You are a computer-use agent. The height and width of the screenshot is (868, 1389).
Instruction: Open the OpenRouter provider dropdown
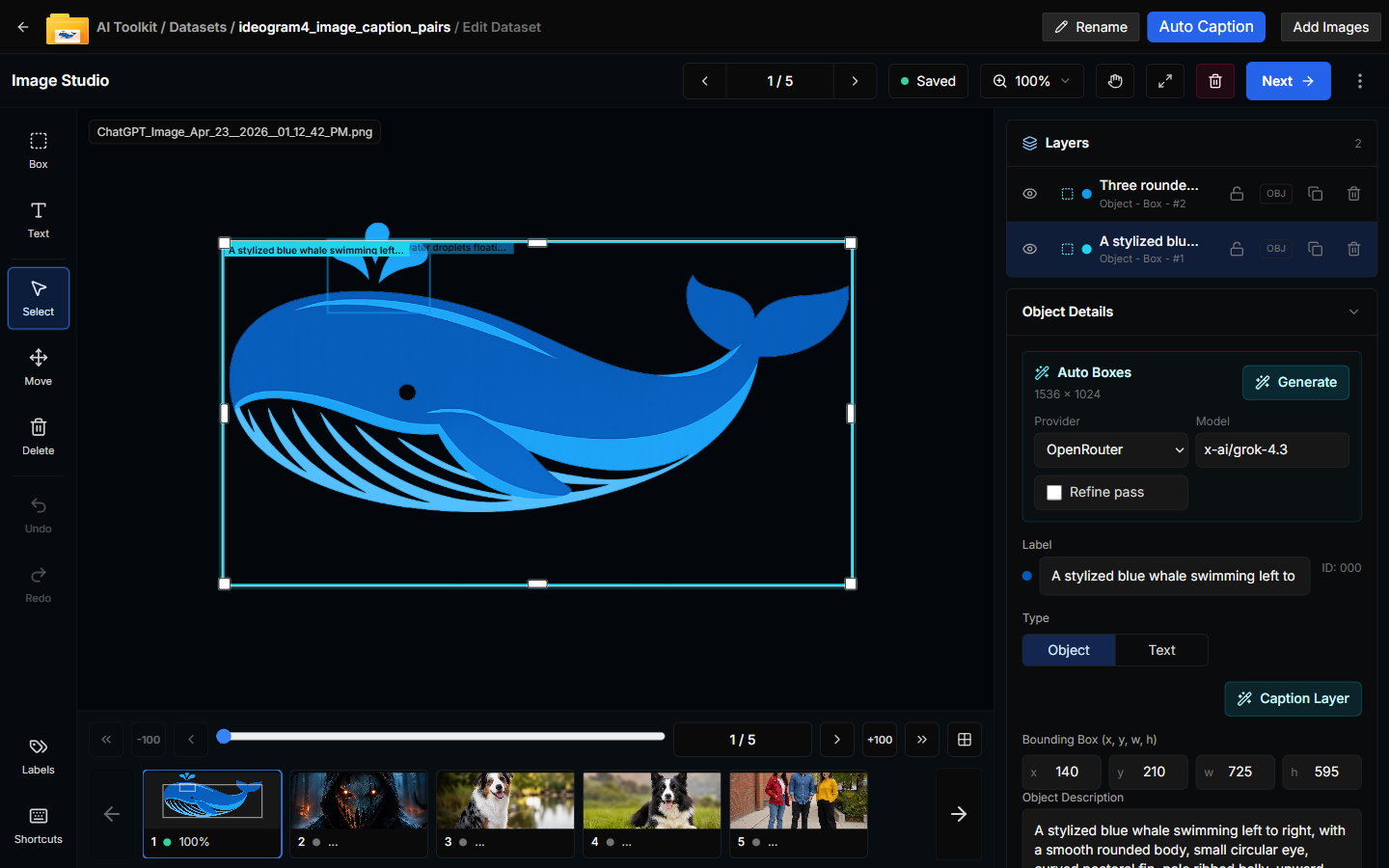pyautogui.click(x=1111, y=449)
